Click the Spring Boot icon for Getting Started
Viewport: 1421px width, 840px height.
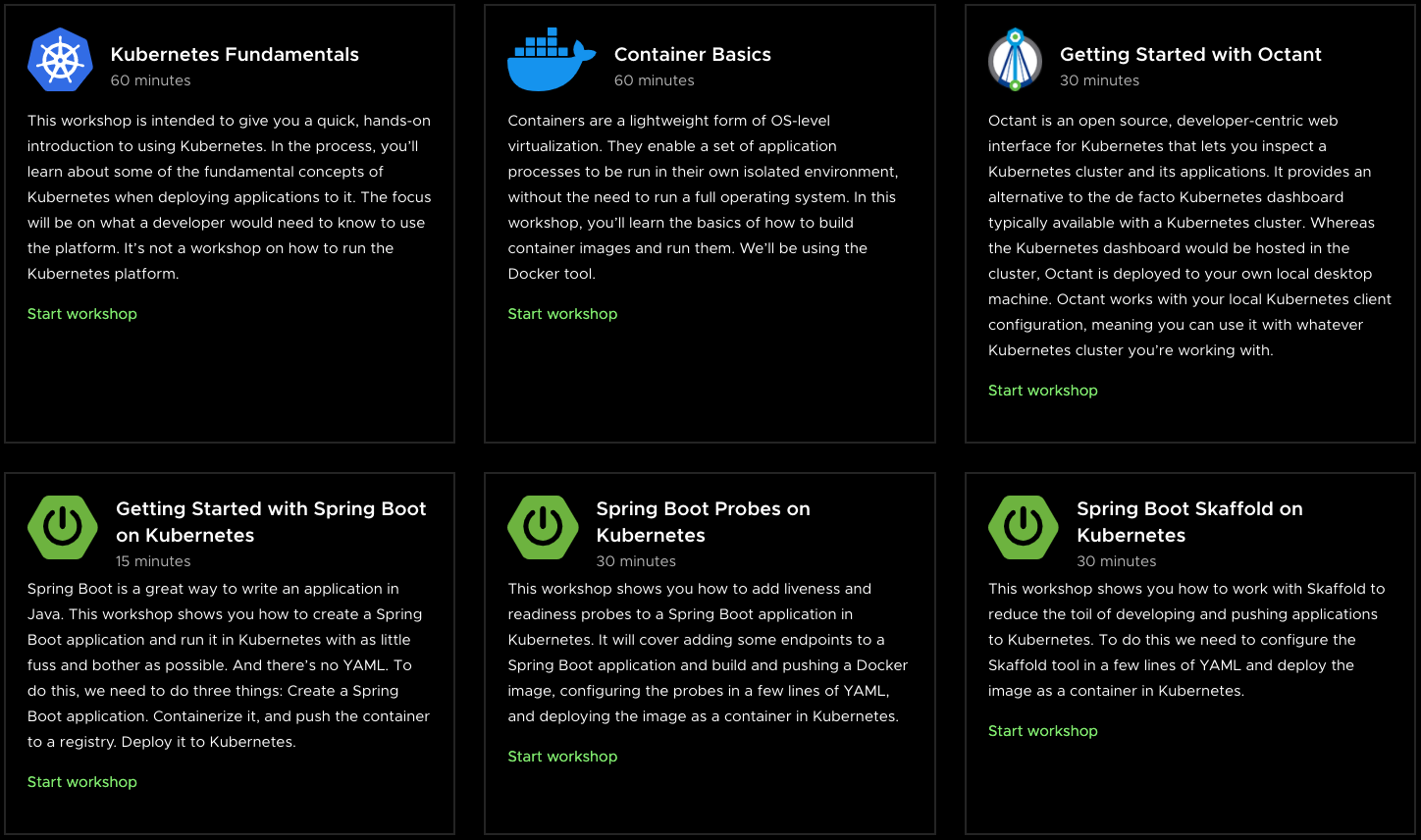pos(63,527)
